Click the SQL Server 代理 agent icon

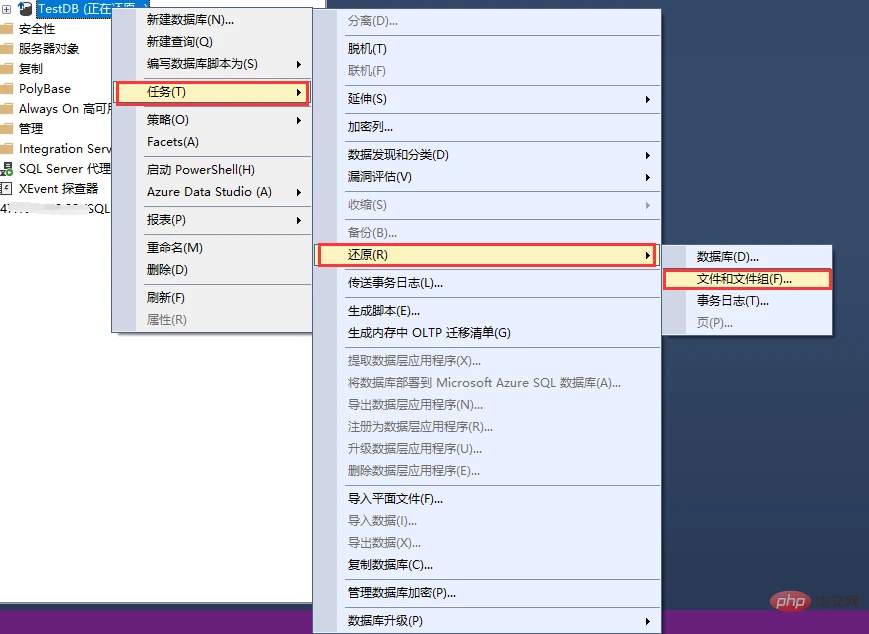(6, 168)
